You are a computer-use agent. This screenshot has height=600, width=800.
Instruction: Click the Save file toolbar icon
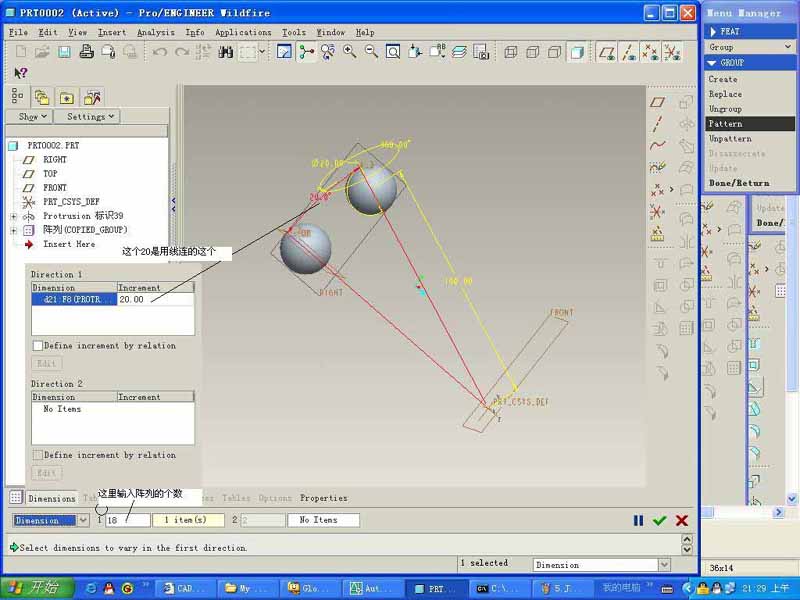tap(64, 52)
